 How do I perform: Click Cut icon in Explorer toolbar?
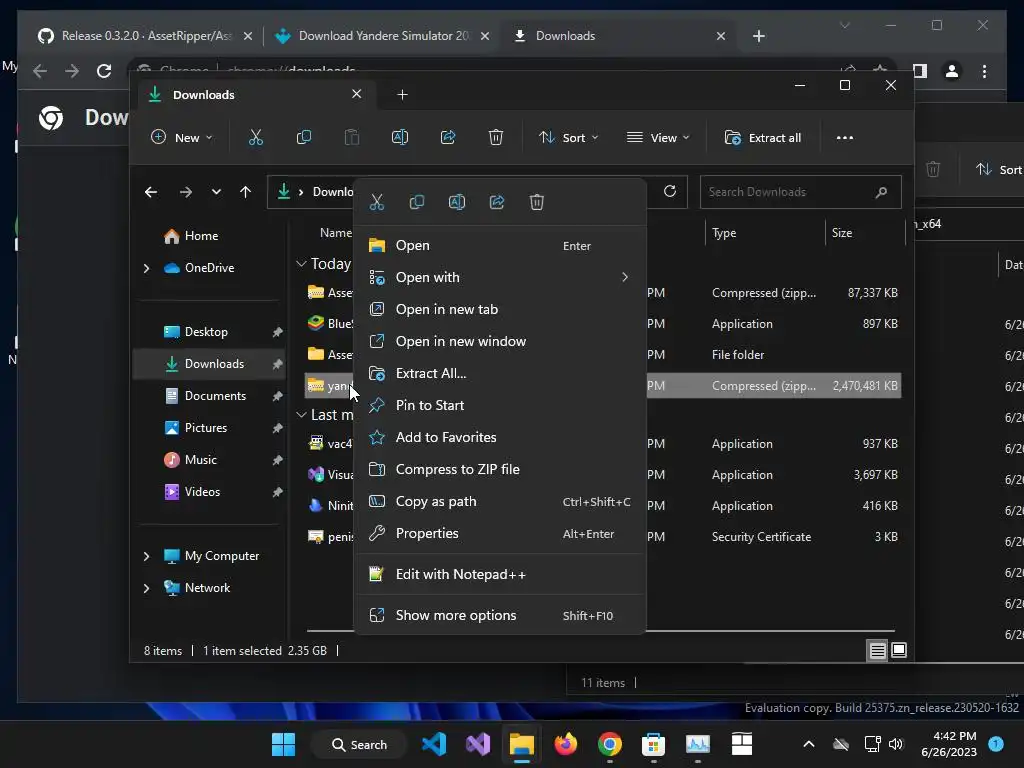click(x=255, y=138)
